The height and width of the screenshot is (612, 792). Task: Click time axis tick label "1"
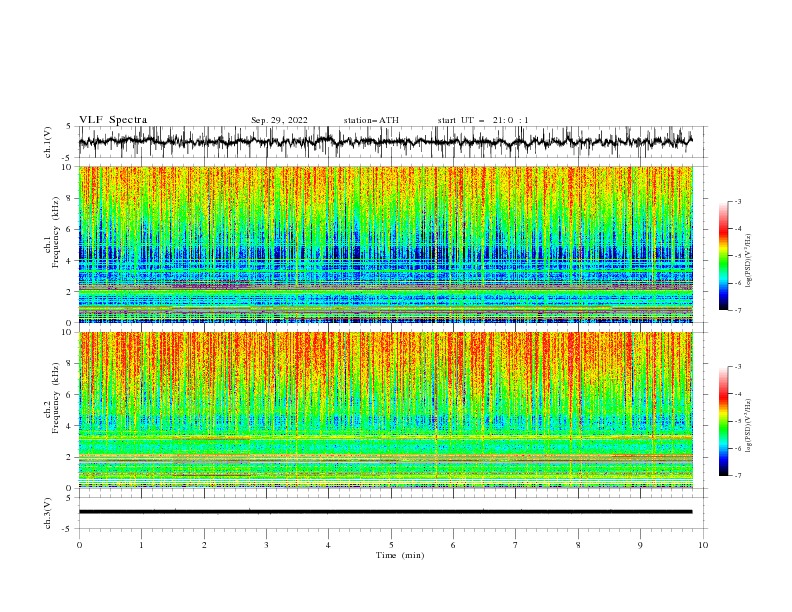coord(141,545)
